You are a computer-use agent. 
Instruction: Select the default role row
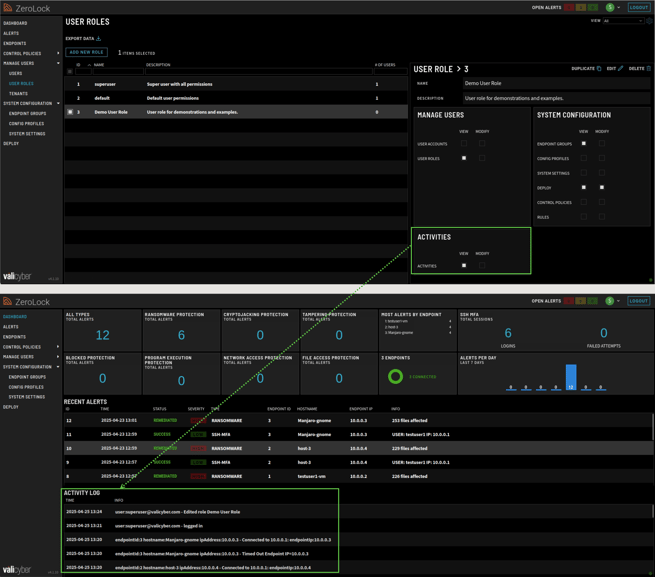[x=236, y=98]
